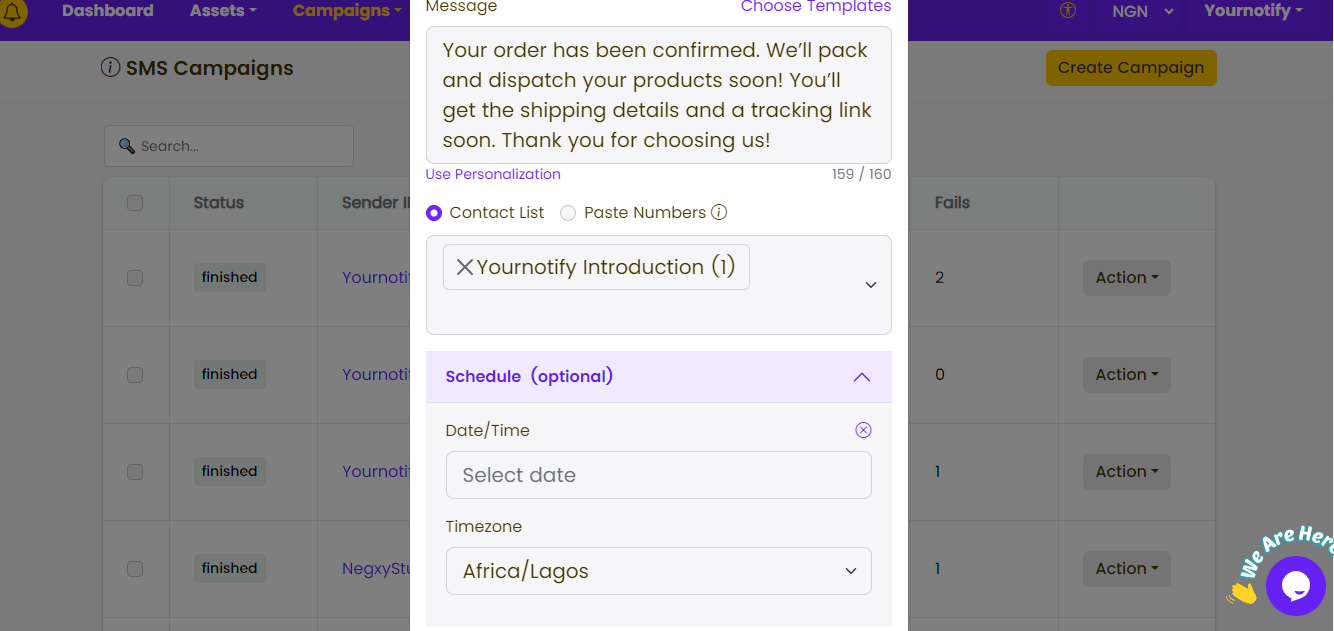
Task: Open the chat support bubble
Action: point(1295,585)
